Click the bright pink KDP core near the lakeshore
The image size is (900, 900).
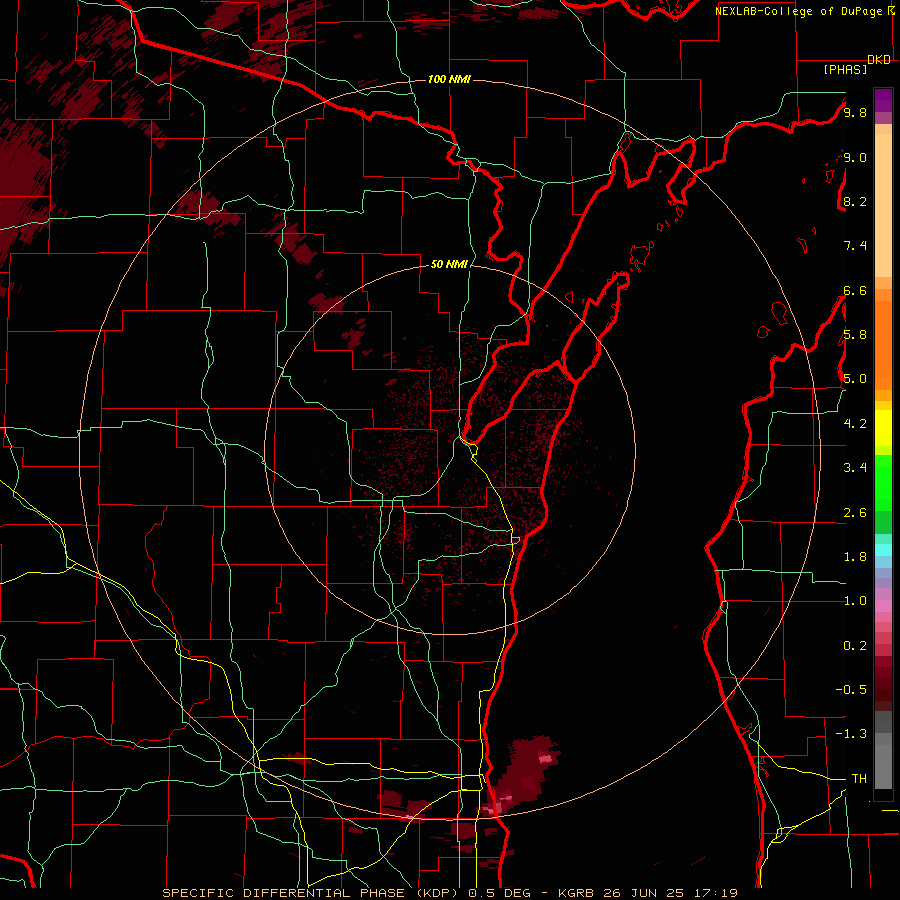click(x=494, y=808)
